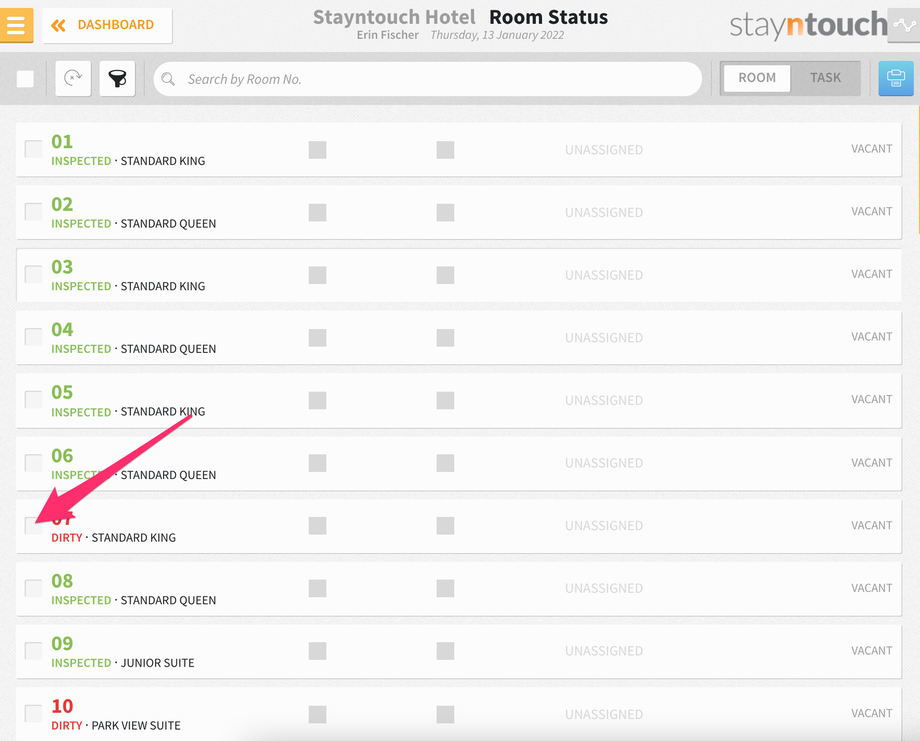Screen dimensions: 920x741
Task: Open room number 05
Action: coord(62,393)
